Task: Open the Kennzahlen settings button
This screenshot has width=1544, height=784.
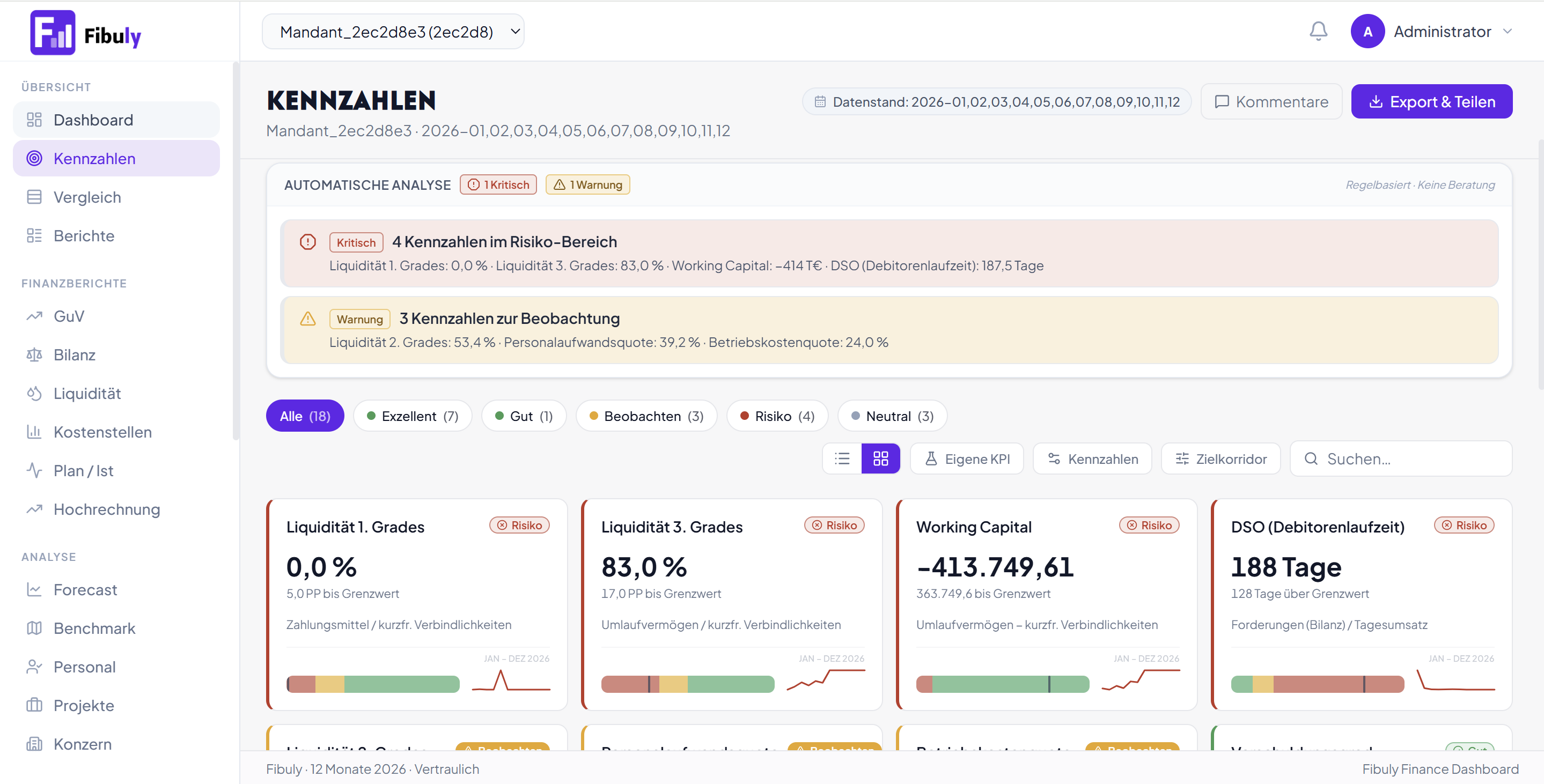Action: (x=1092, y=459)
